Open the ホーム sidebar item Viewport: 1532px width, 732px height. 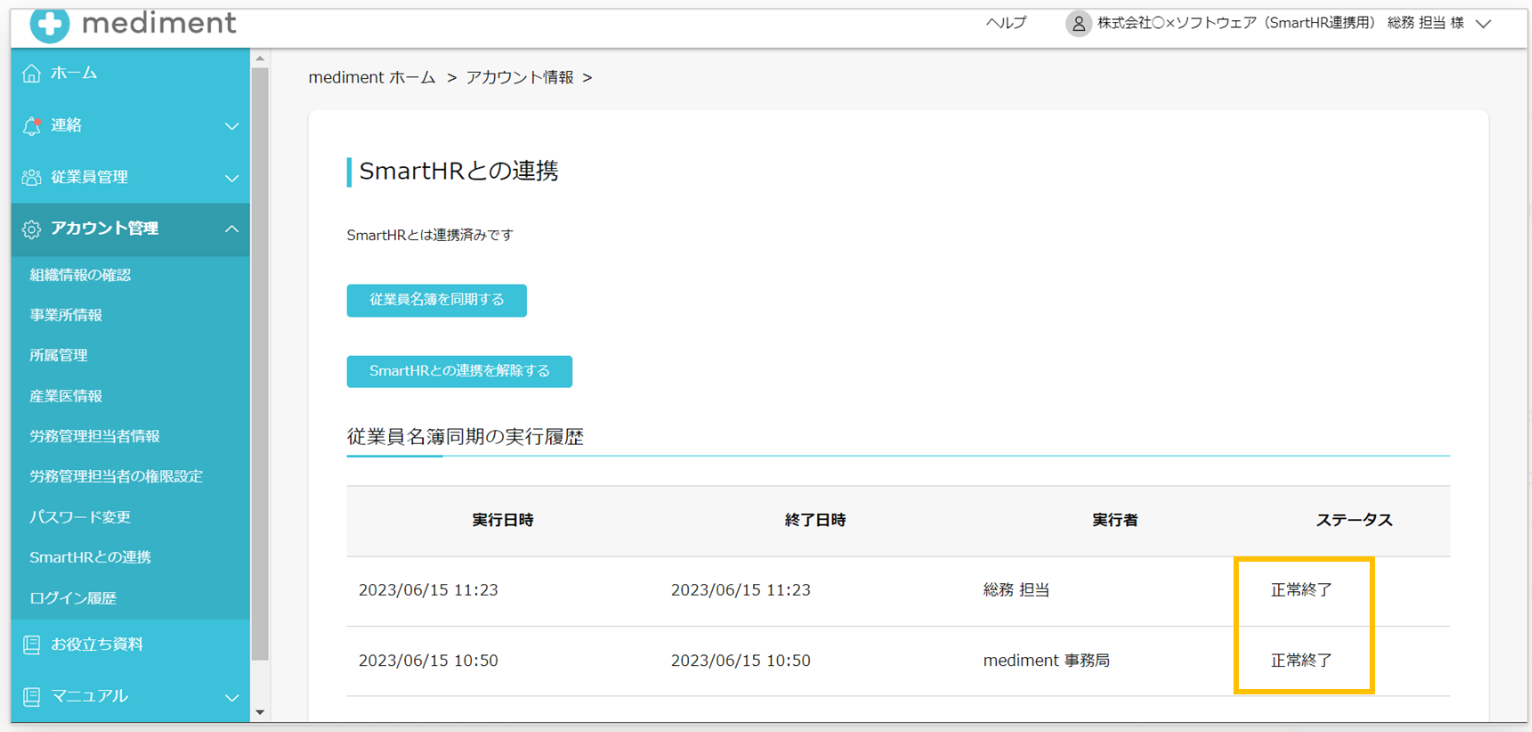[130, 73]
